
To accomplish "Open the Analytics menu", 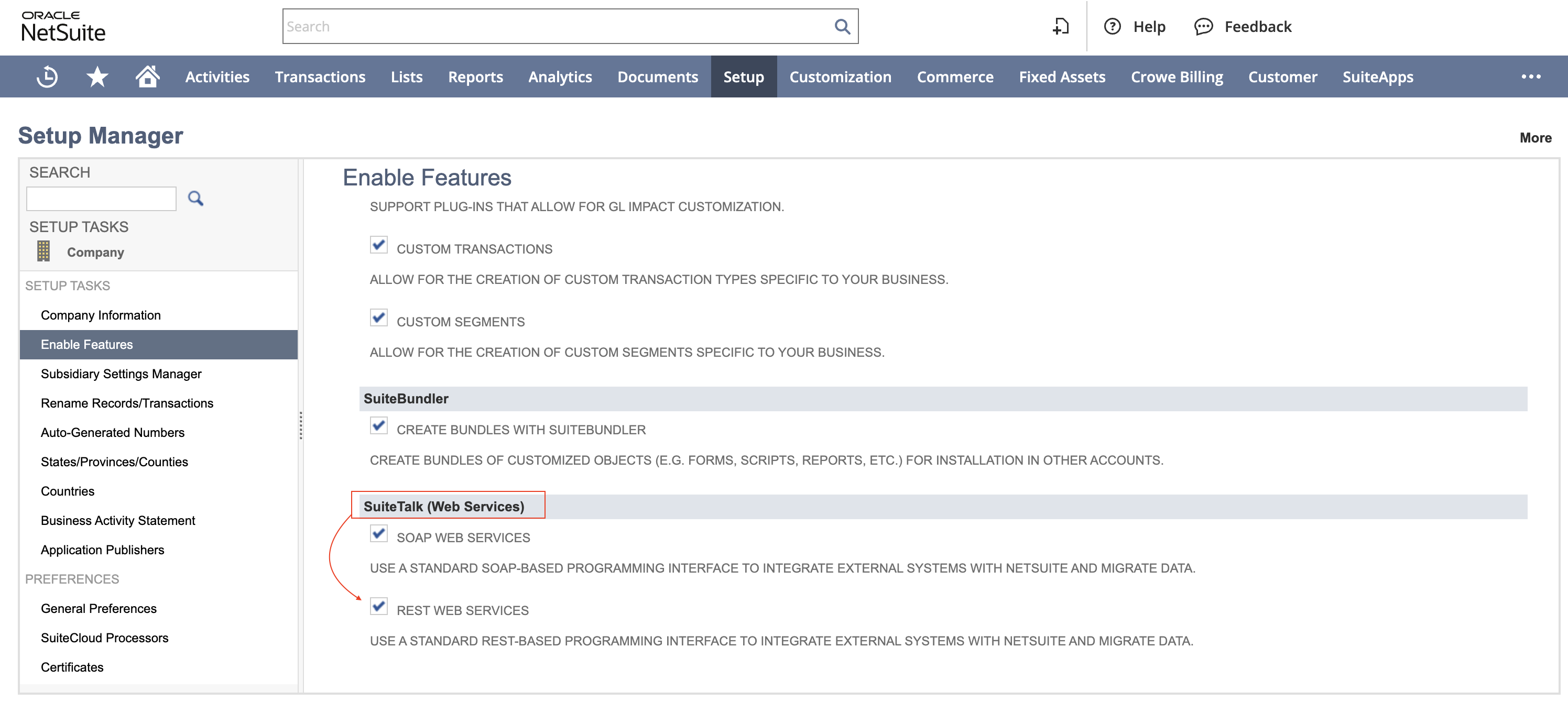I will click(560, 76).
